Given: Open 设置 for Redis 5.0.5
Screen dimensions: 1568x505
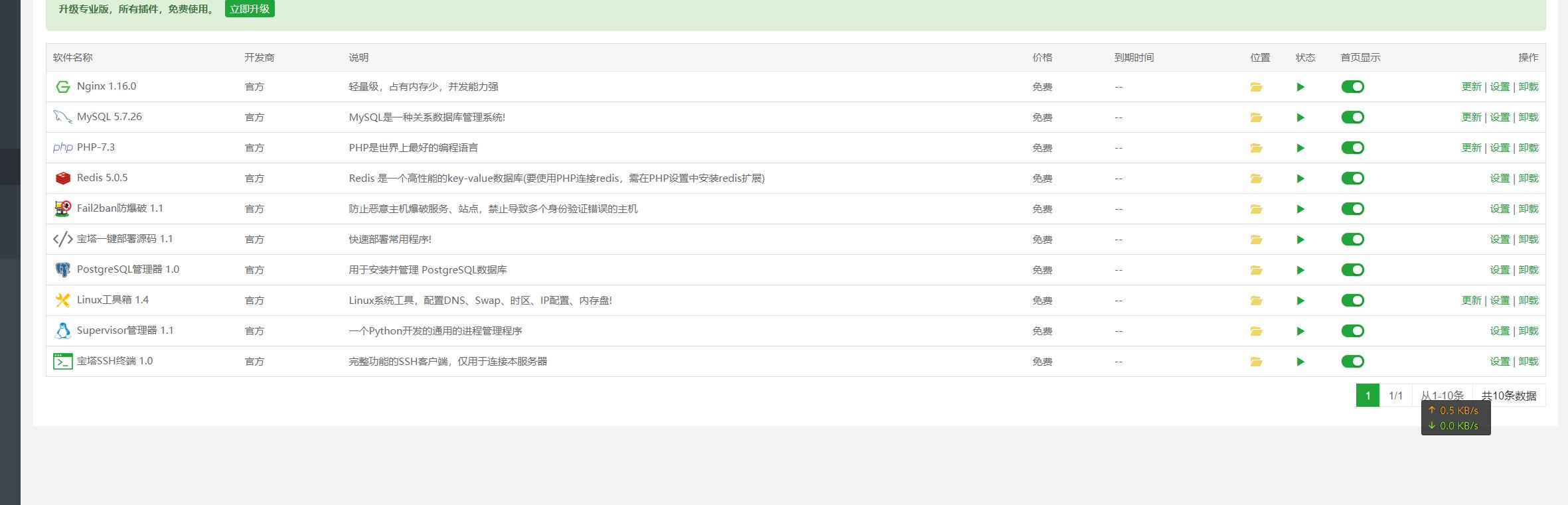Looking at the screenshot, I should point(1500,179).
